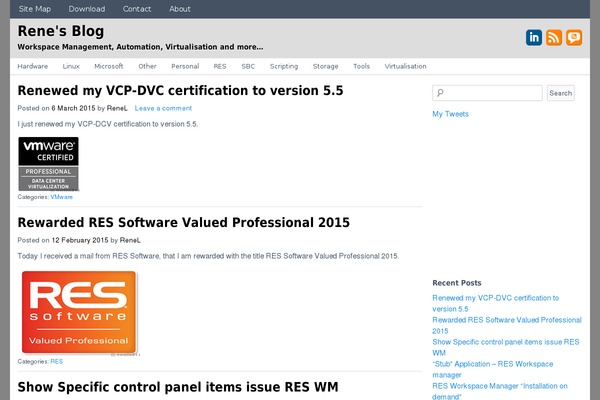Select the Linux category
600x400 pixels.
point(71,66)
